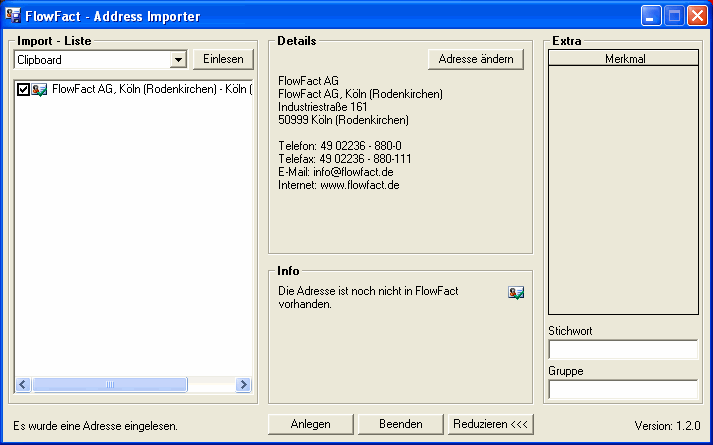Click the Telefon: 49 02236 - 880-0 line
This screenshot has width=713, height=445.
coord(340,146)
